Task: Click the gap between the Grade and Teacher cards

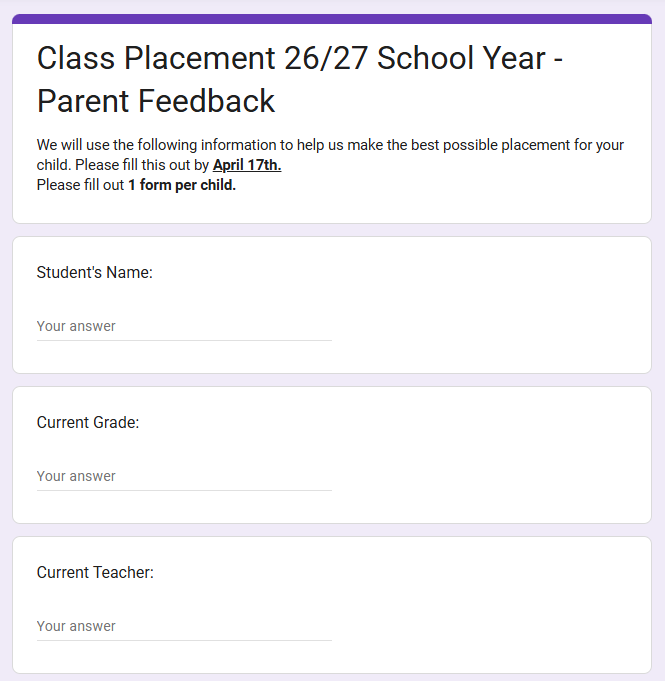Action: coord(332,530)
